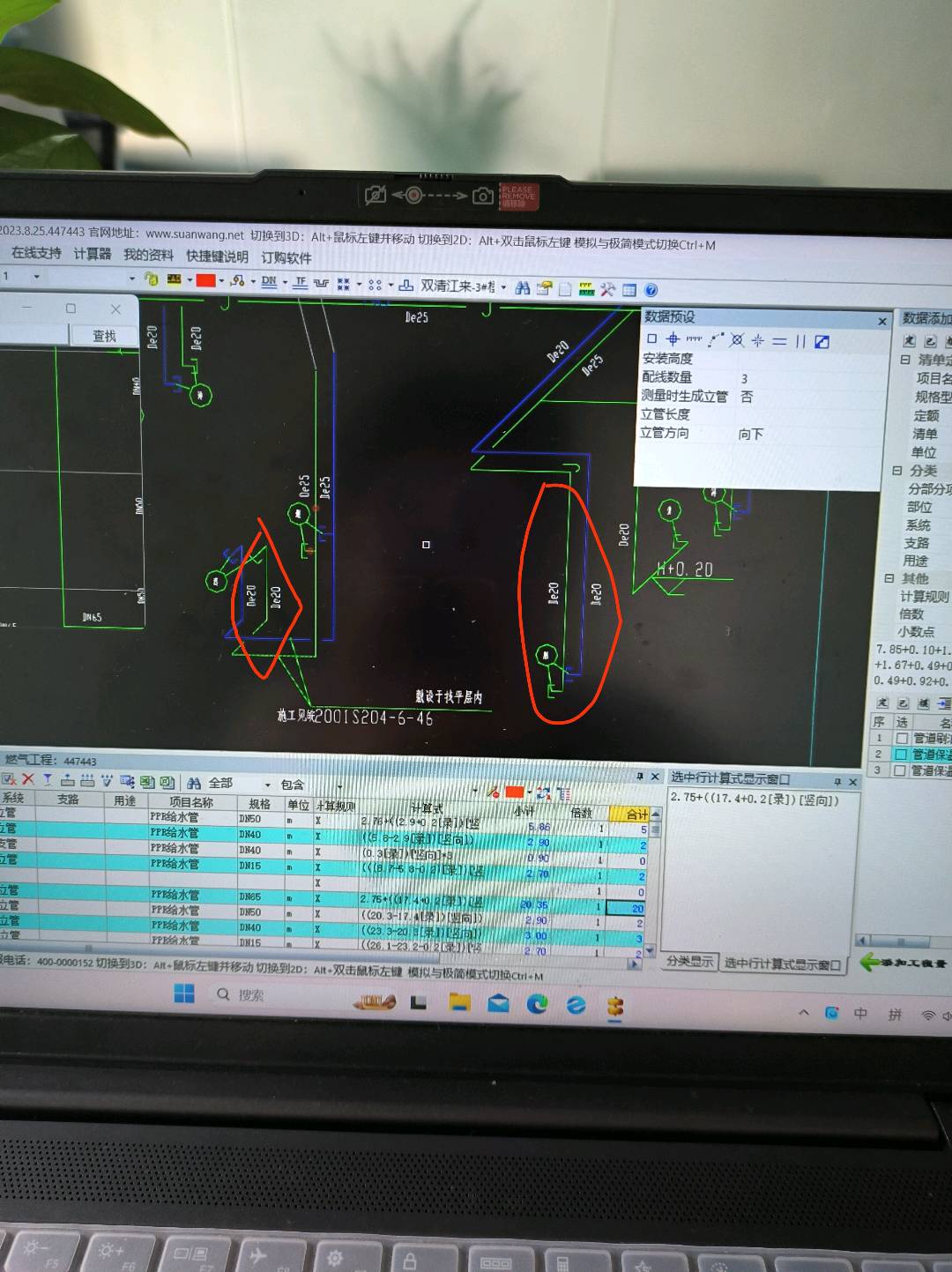Image resolution: width=952 pixels, height=1272 pixels.
Task: Open the 订购软件 menu
Action: 286,257
